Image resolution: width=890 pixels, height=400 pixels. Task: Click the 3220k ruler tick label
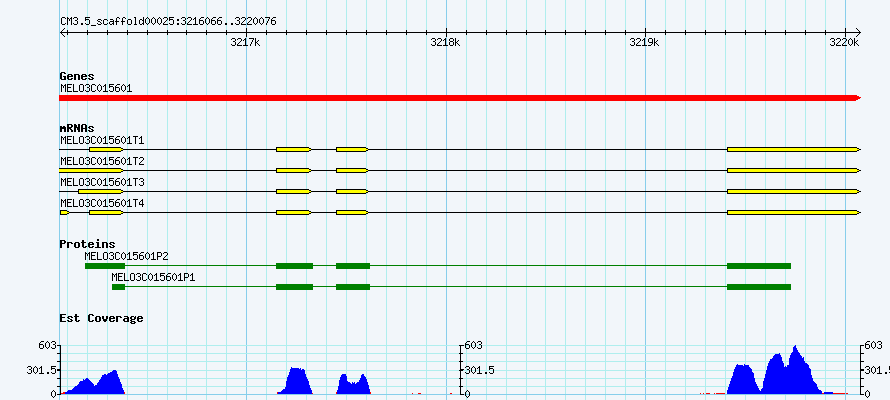845,42
